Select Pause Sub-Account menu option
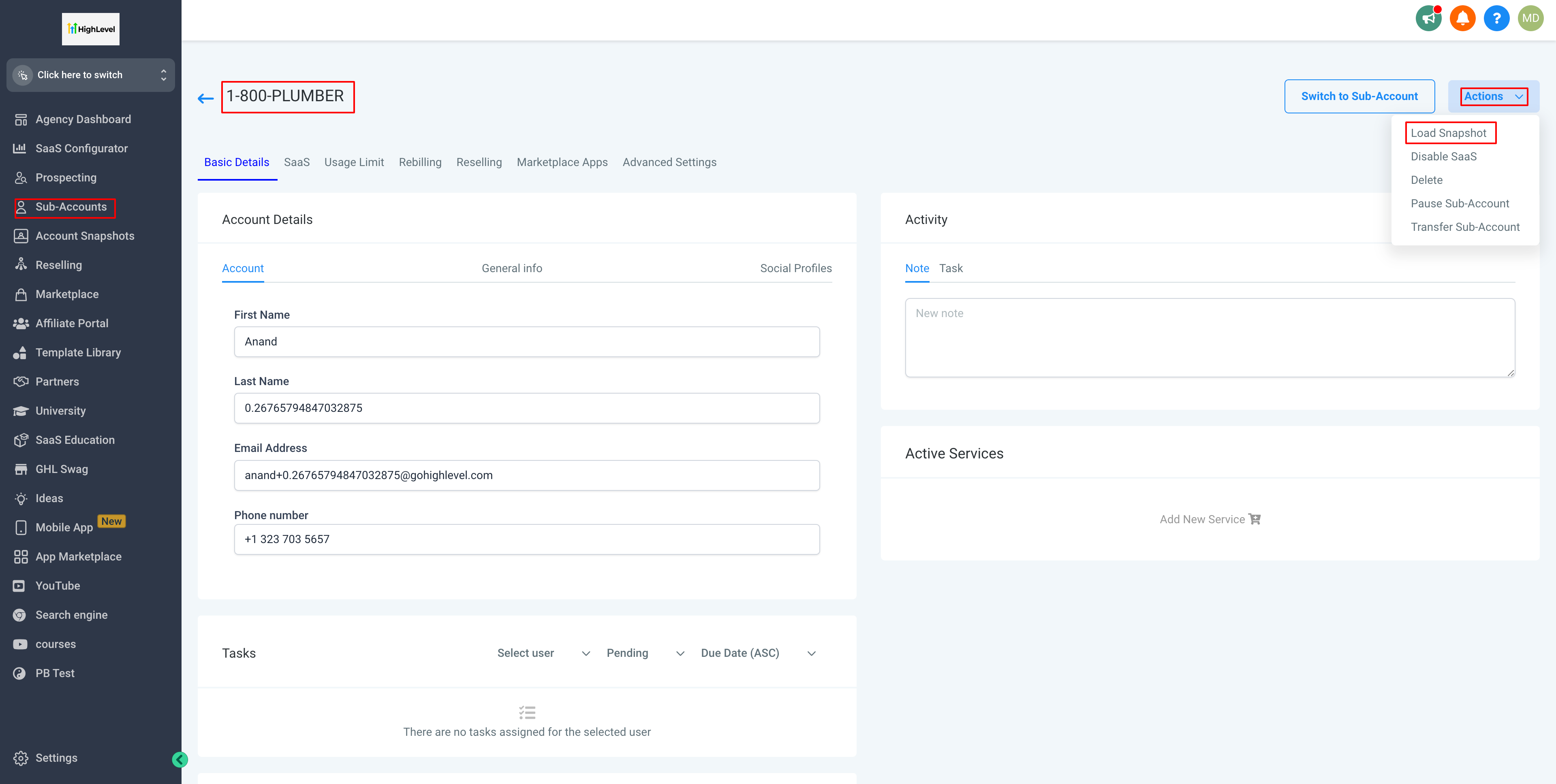The image size is (1556, 784). coord(1459,203)
